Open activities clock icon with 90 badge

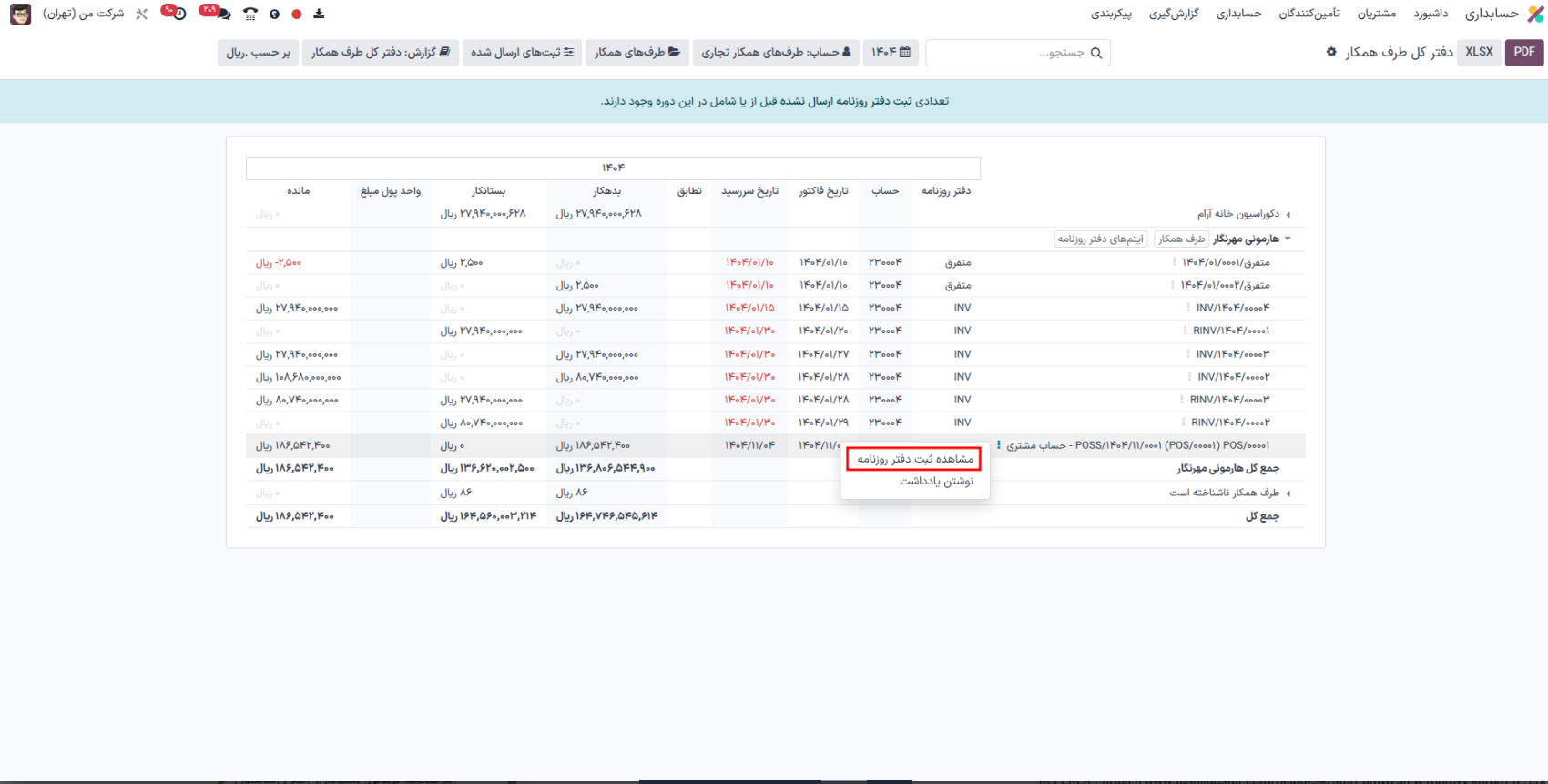[179, 15]
